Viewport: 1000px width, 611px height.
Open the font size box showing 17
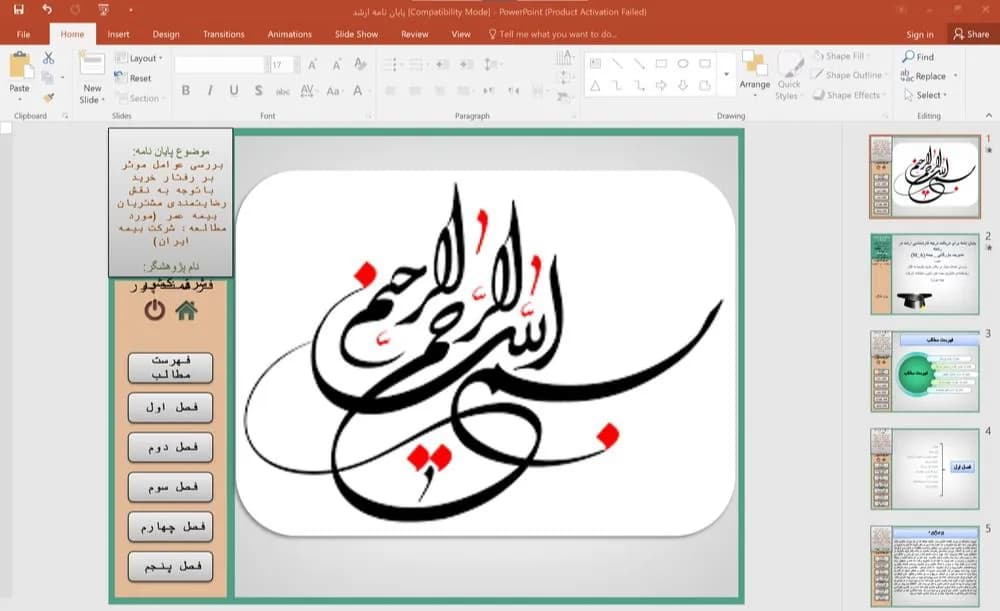[x=284, y=64]
